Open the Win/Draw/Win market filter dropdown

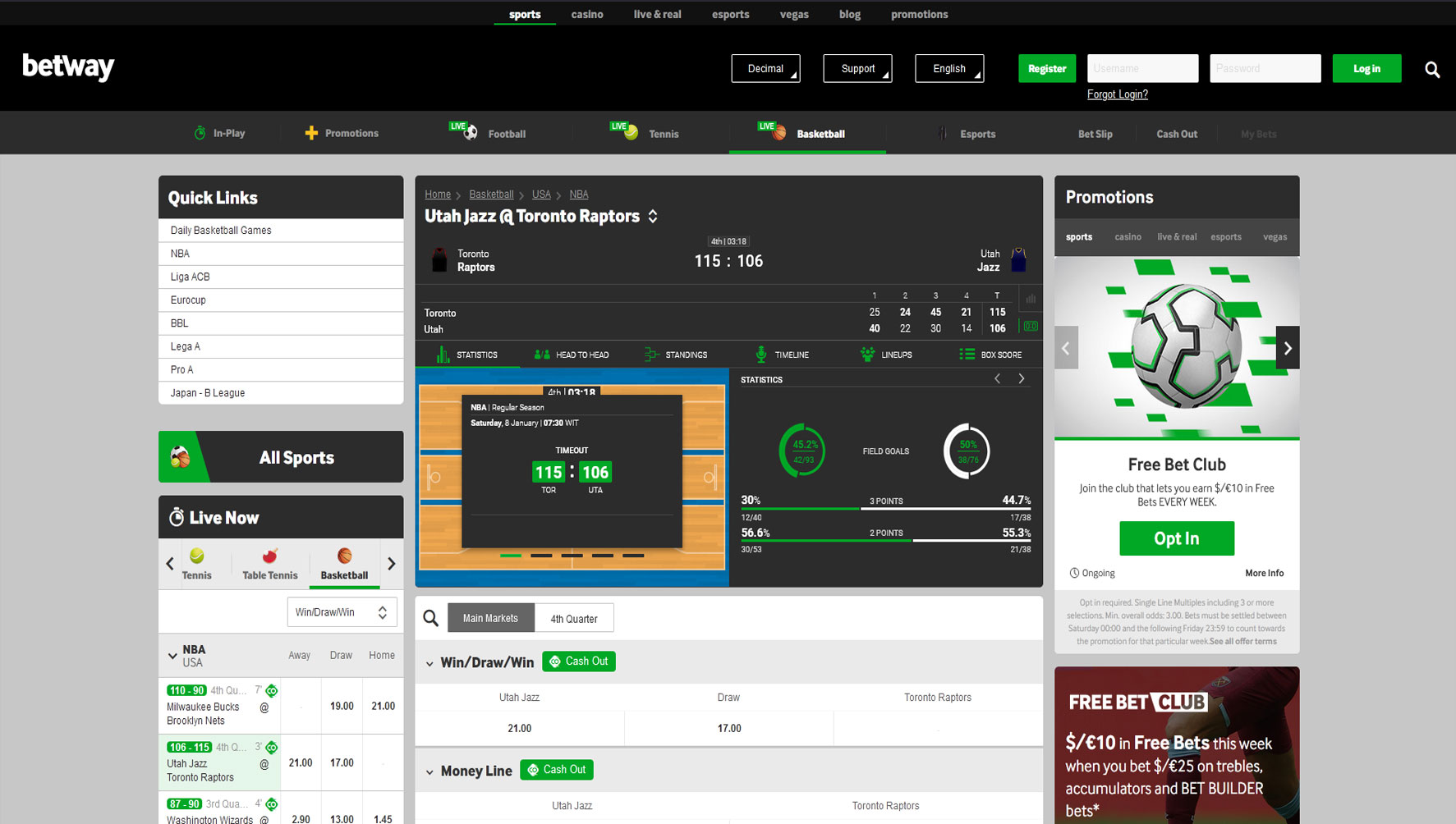(342, 611)
